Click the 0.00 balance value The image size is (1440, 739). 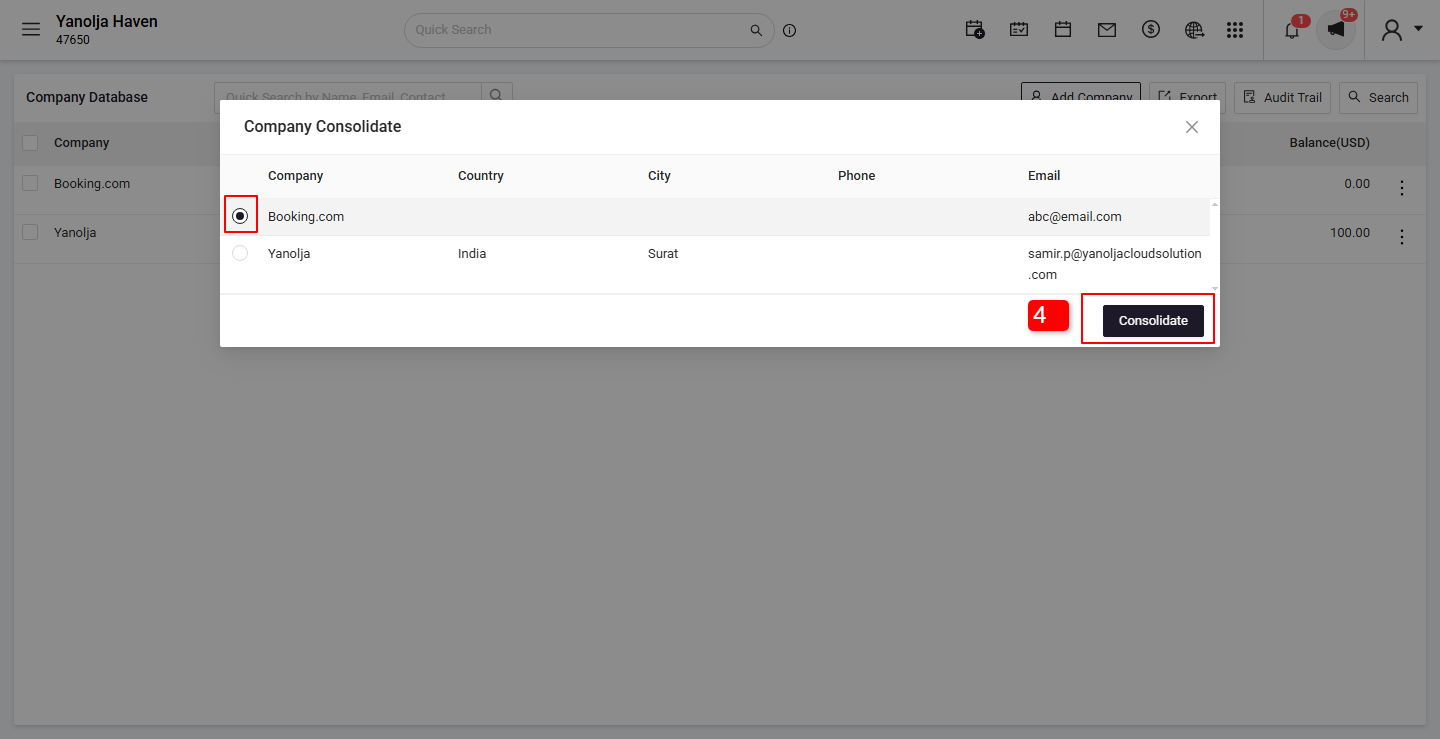[1357, 183]
